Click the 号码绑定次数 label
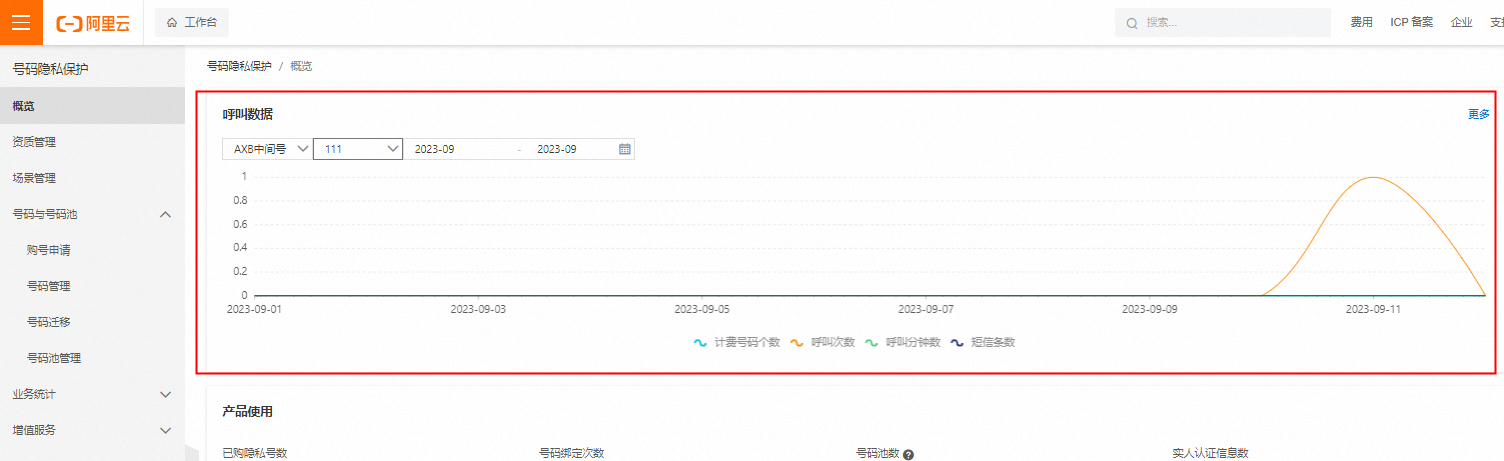This screenshot has width=1504, height=461. pos(572,453)
